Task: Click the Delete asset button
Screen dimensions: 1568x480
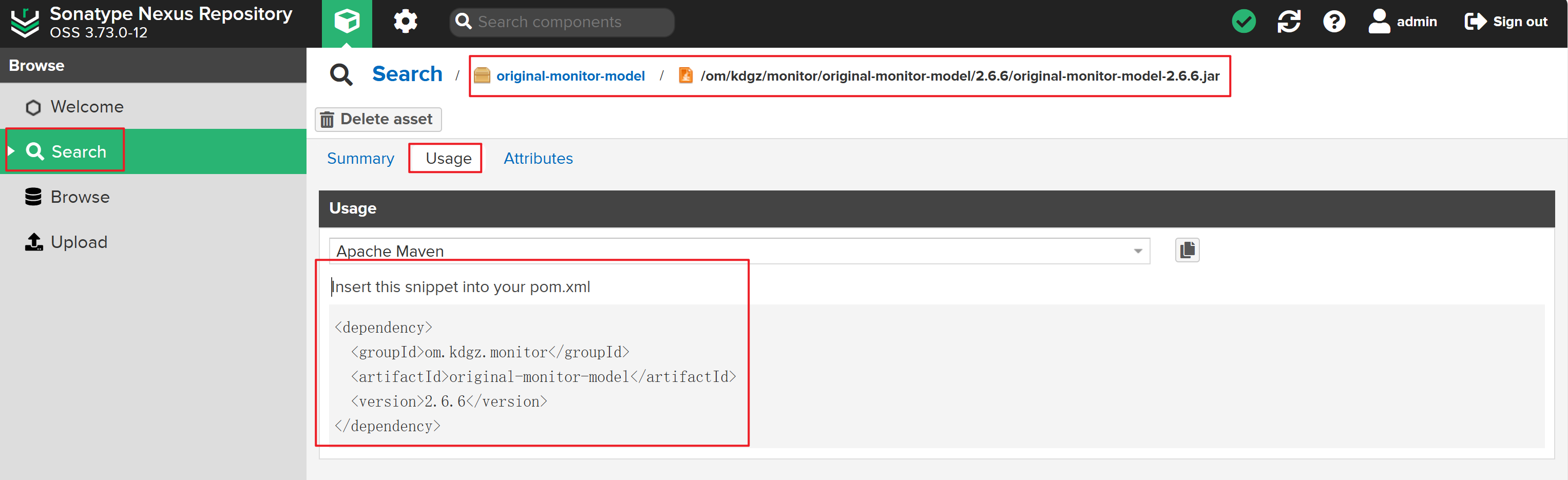Action: [x=378, y=119]
